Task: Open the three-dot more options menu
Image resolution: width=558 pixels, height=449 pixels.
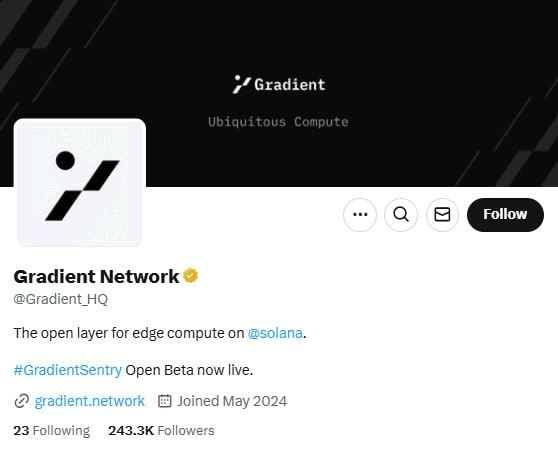Action: pos(360,215)
